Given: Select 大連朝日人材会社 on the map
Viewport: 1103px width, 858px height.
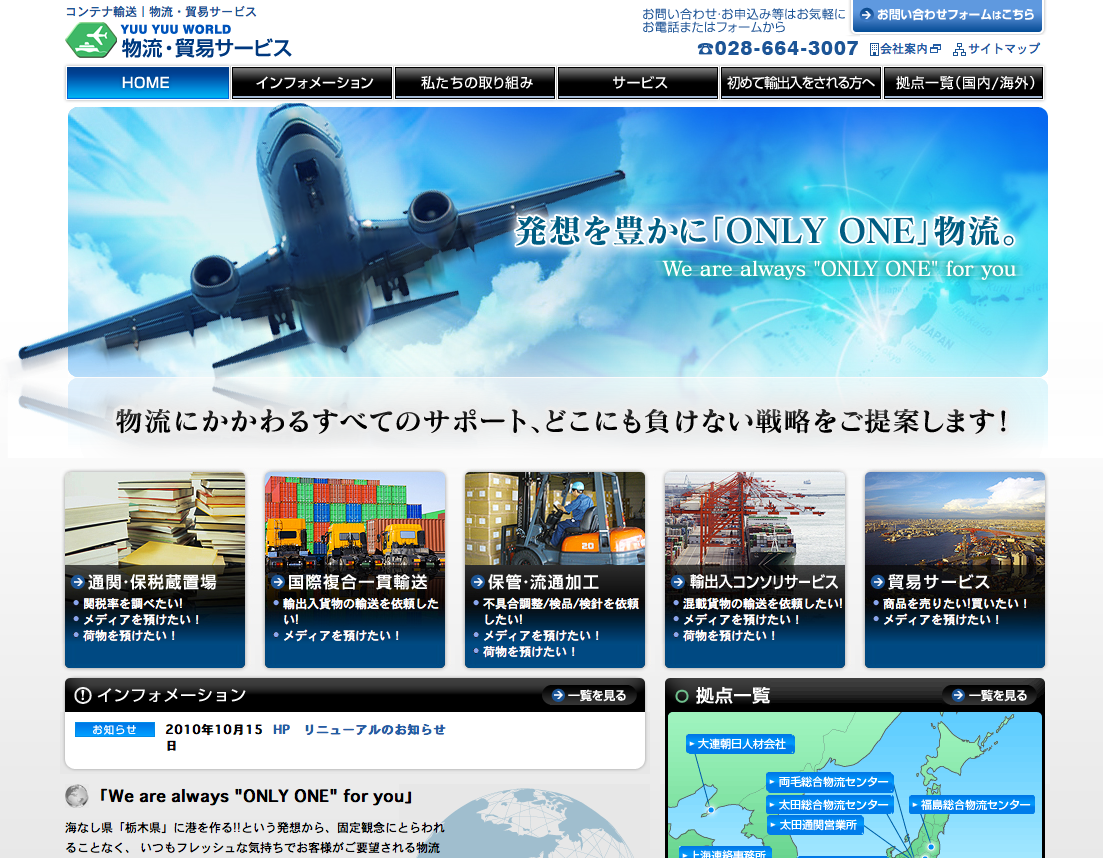Looking at the screenshot, I should click(740, 744).
